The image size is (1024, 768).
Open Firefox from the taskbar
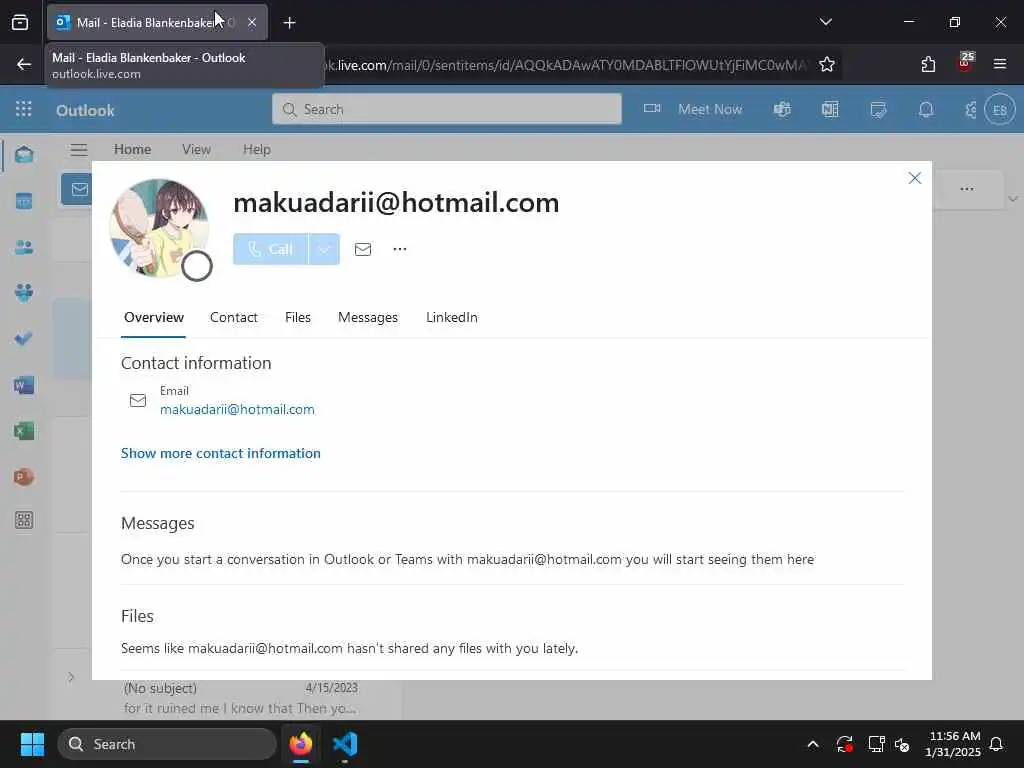click(x=301, y=744)
